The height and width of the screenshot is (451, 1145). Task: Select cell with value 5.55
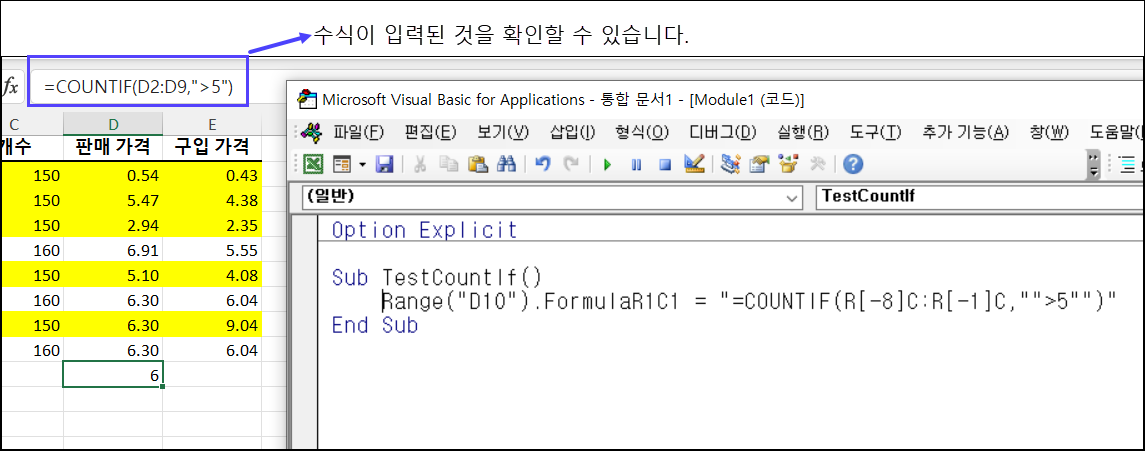click(212, 250)
